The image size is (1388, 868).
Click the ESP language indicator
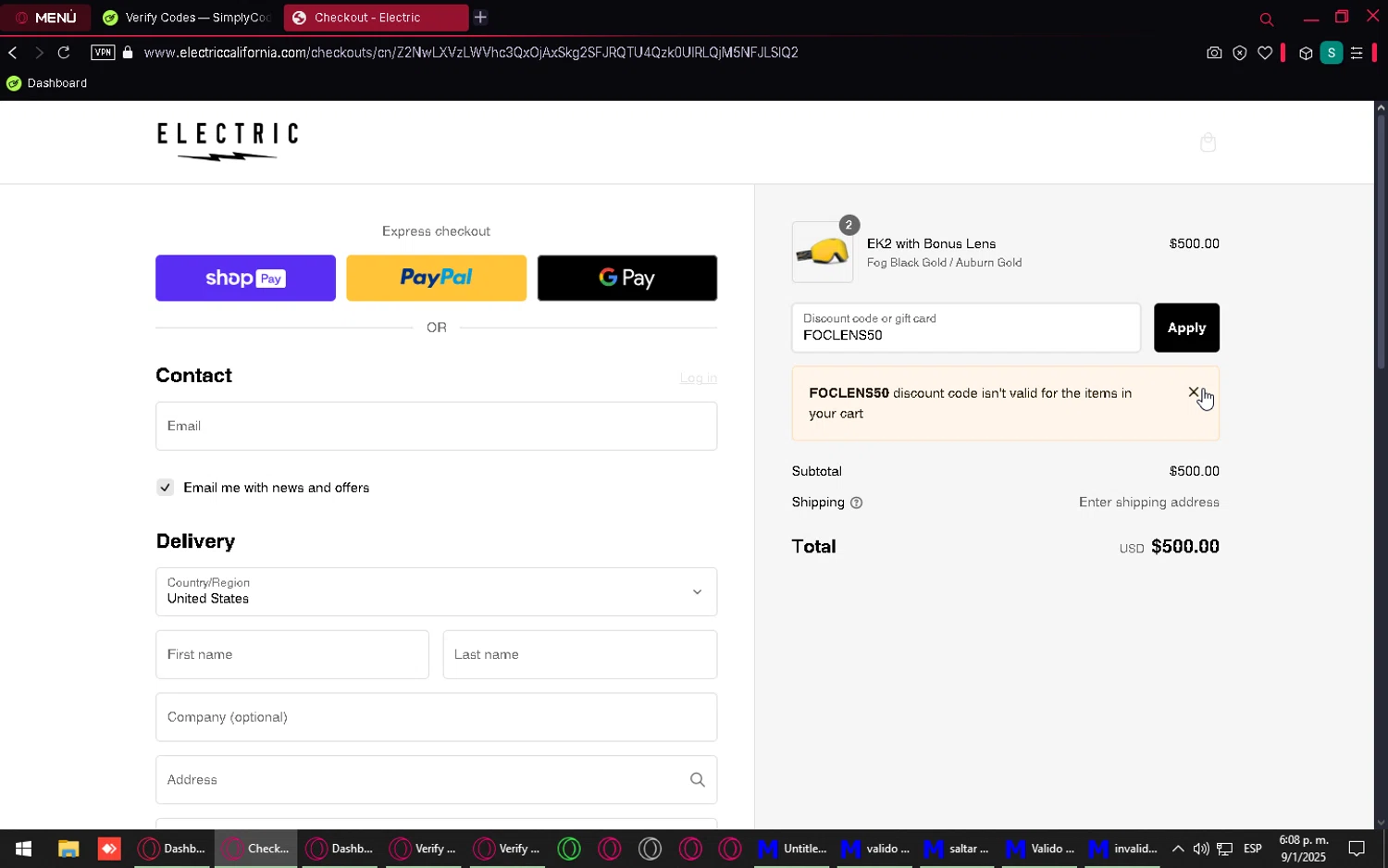click(1253, 849)
